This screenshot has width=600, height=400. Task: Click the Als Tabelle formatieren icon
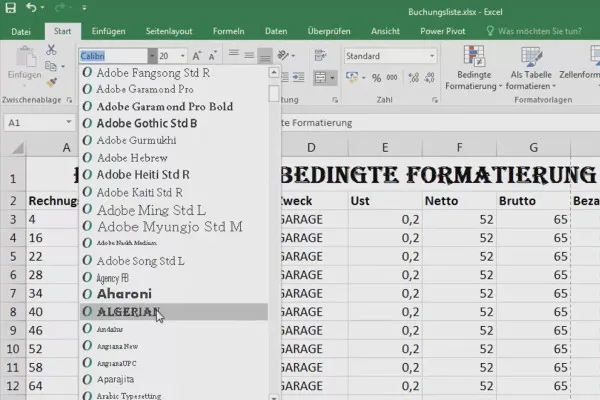tap(529, 56)
